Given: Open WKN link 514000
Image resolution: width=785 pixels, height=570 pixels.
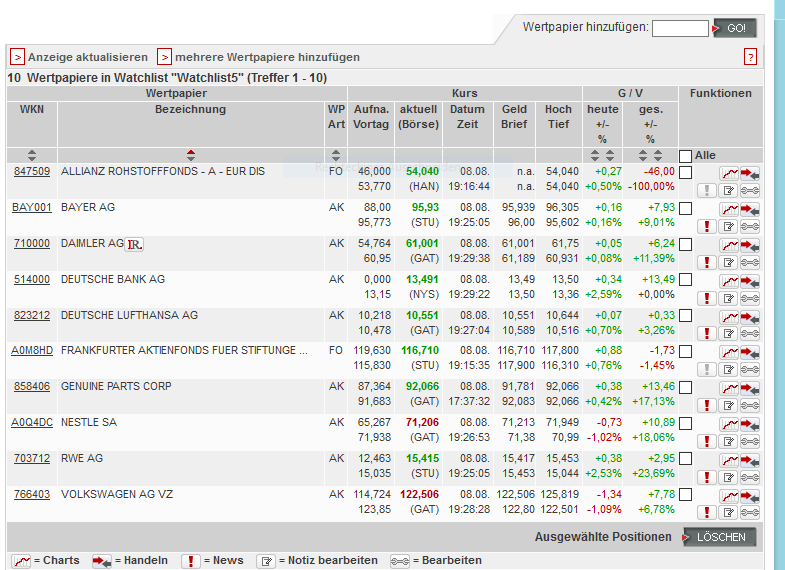Looking at the screenshot, I should coord(32,279).
